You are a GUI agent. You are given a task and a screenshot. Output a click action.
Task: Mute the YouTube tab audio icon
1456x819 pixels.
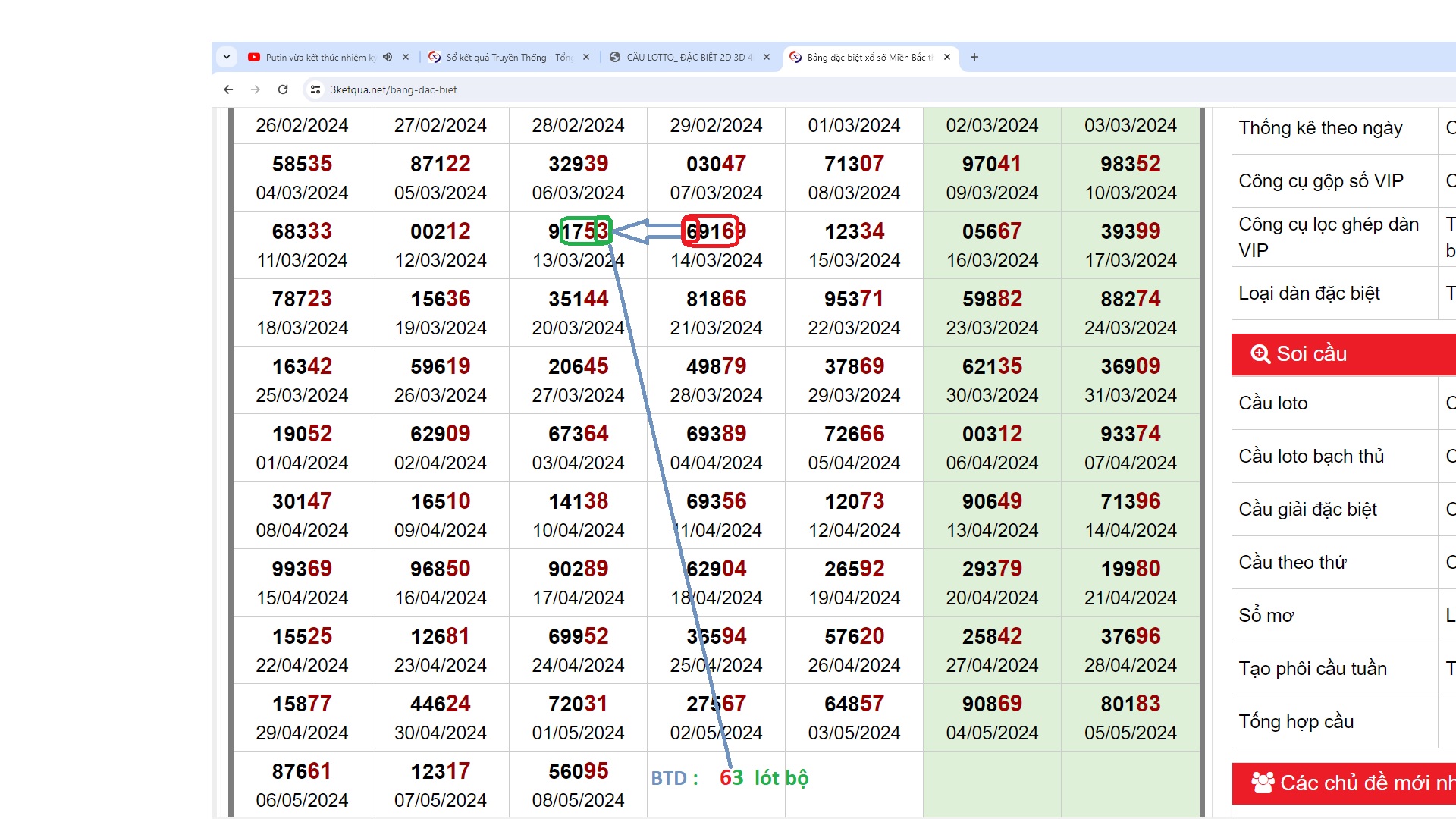(388, 57)
